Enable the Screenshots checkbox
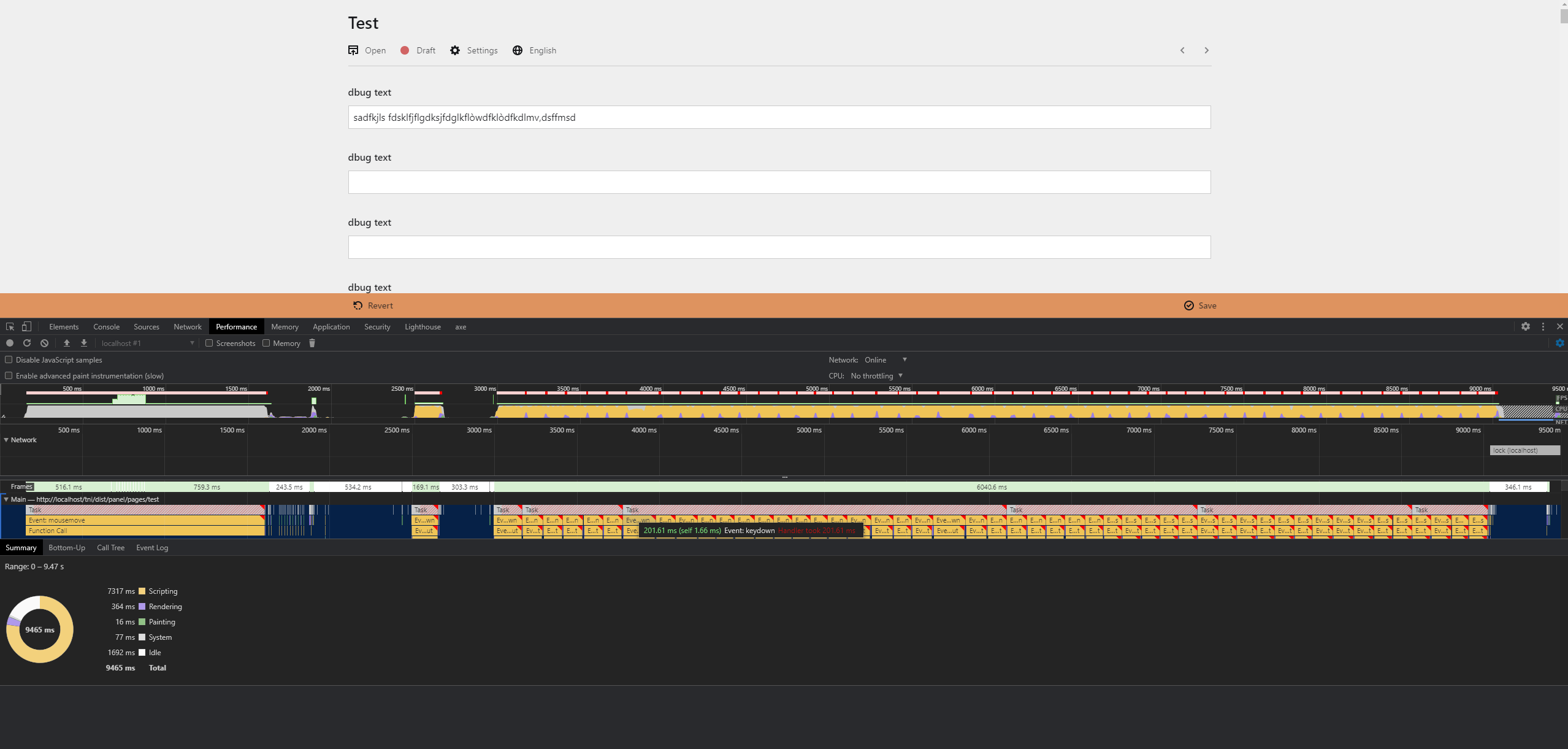The height and width of the screenshot is (749, 1568). 209,343
